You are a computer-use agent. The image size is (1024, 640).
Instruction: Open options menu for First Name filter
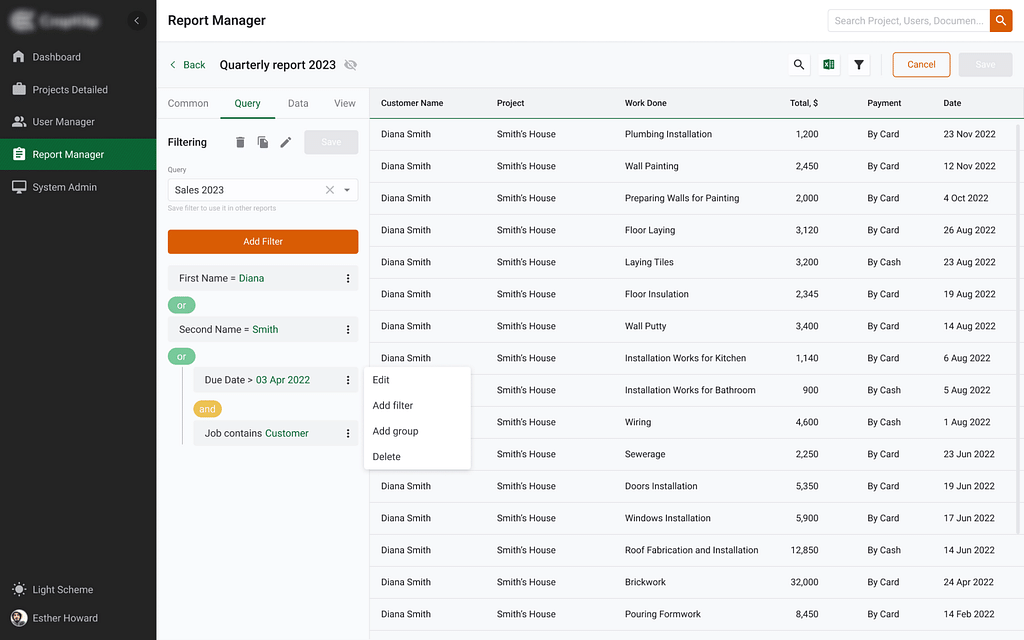tap(348, 279)
